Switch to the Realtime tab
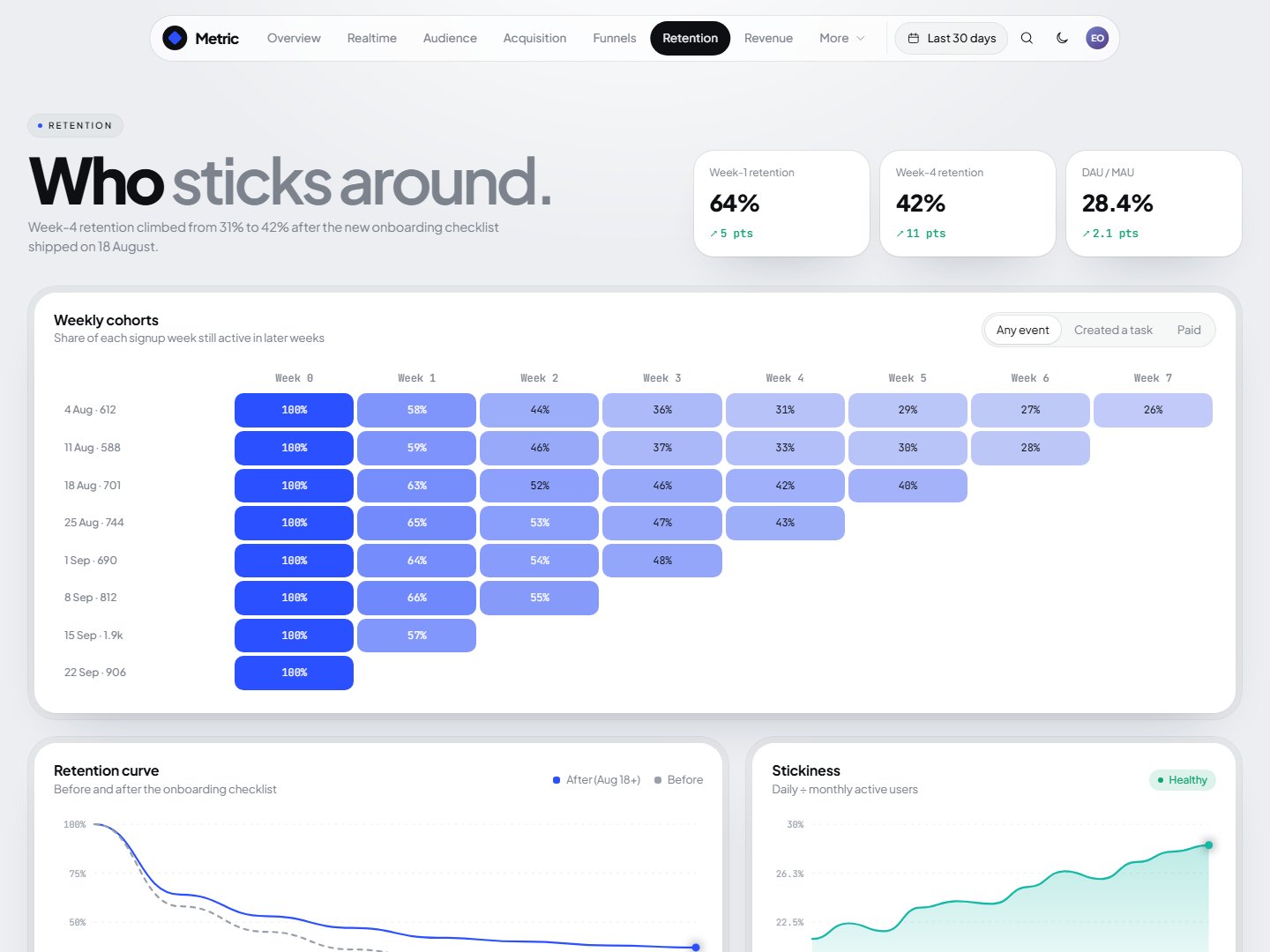 (x=372, y=38)
